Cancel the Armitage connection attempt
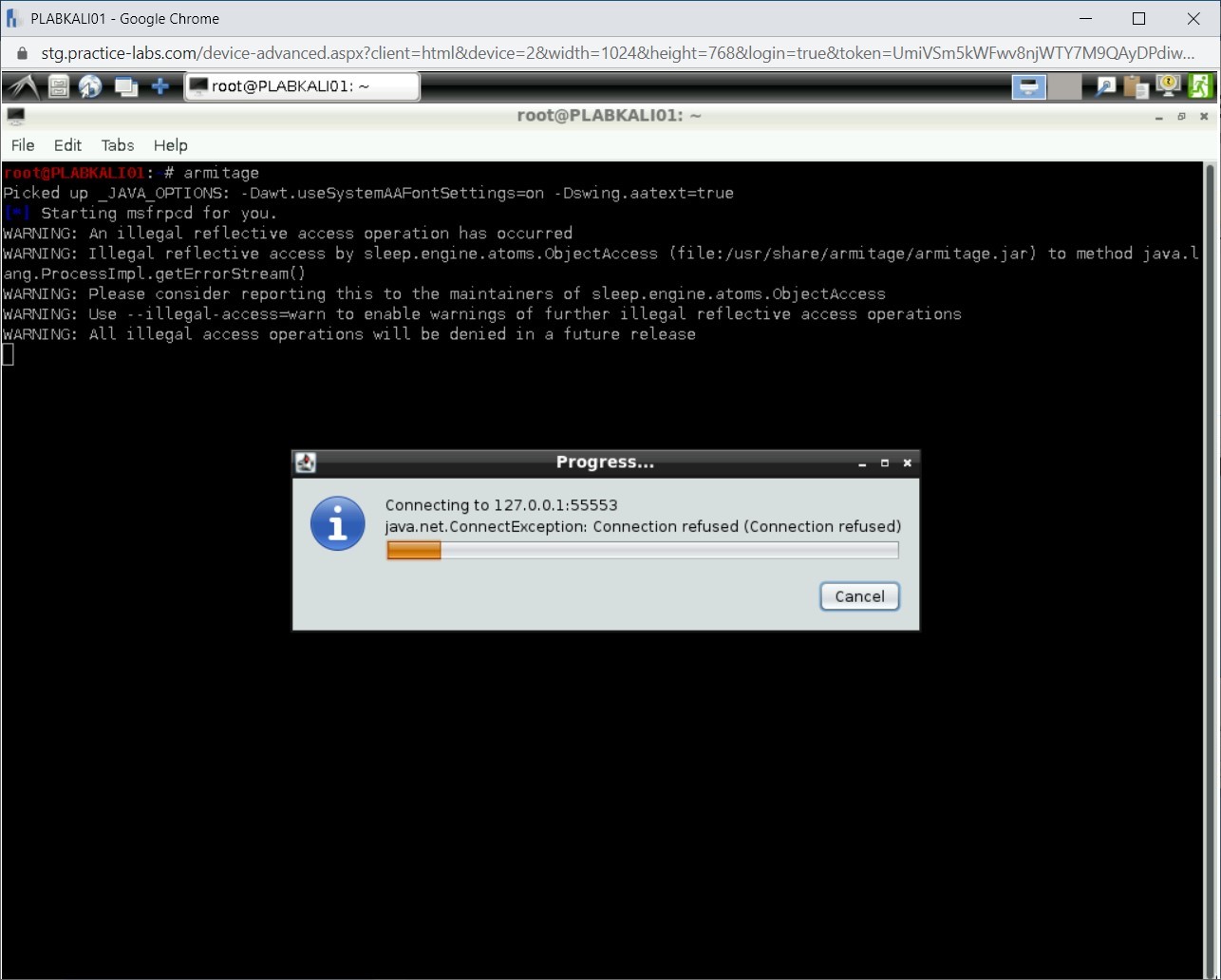1221x980 pixels. click(858, 596)
